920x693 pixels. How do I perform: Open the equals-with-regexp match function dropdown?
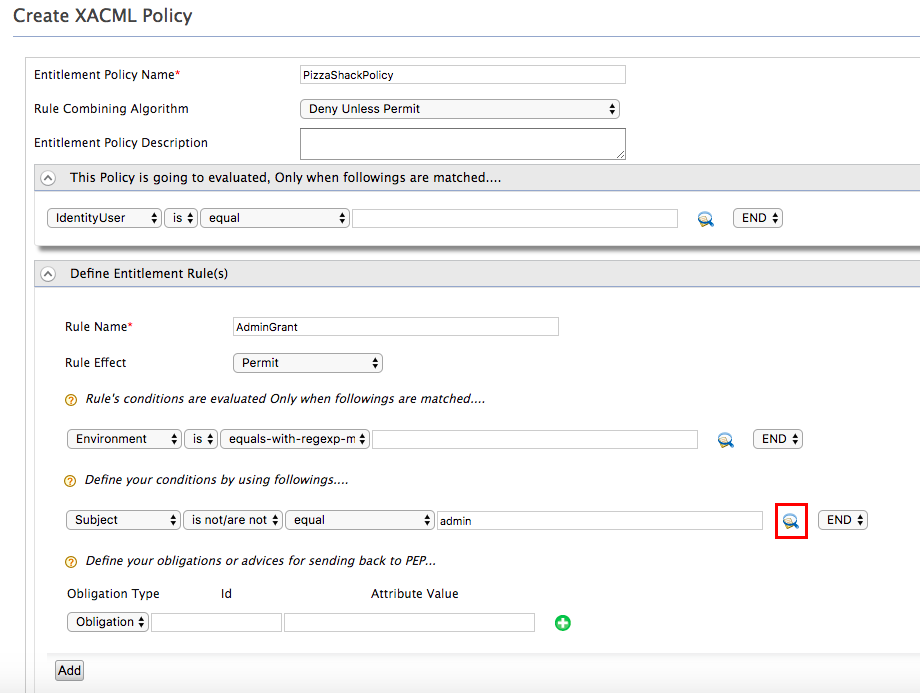[x=294, y=439]
